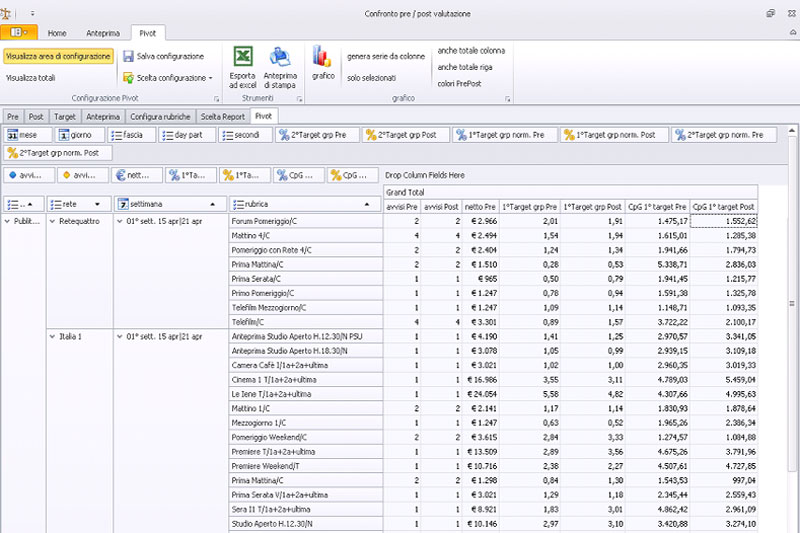Screen dimensions: 800x533
Task: Click genera serie da colonne
Action: tap(385, 56)
